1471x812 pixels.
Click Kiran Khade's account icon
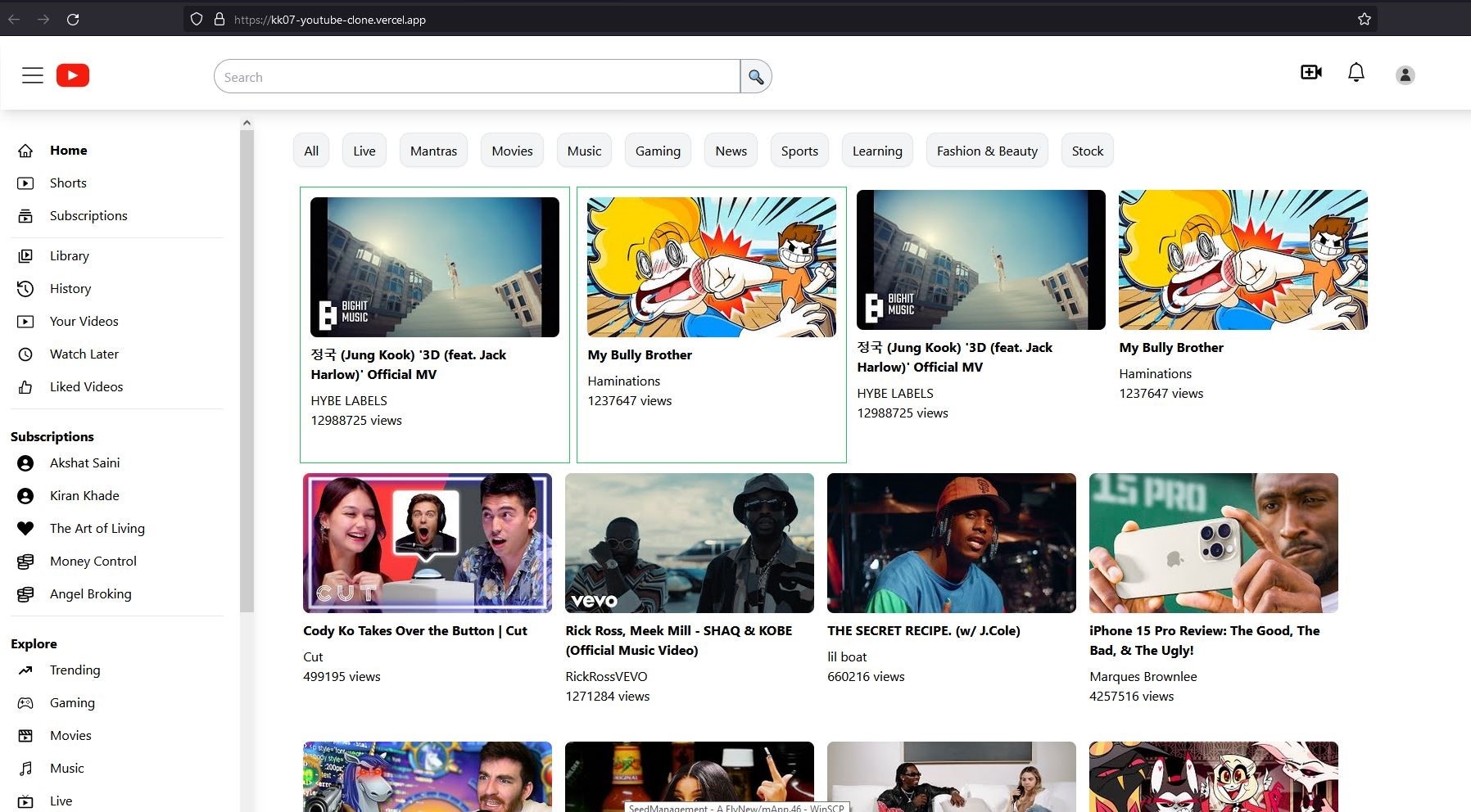(25, 496)
